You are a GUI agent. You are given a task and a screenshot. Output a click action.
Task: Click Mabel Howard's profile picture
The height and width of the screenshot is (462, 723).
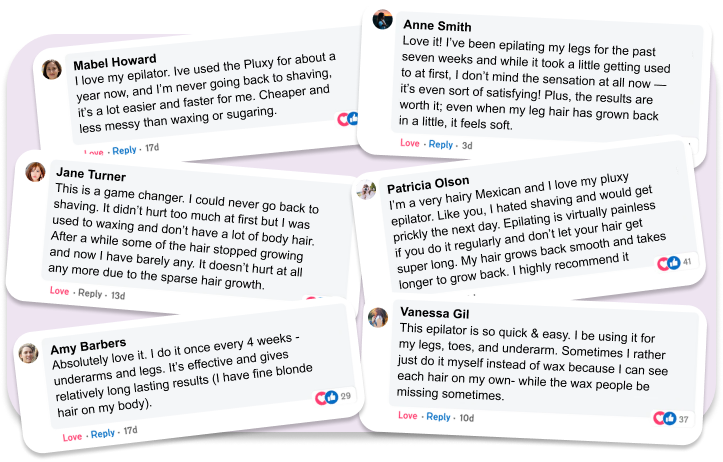[51, 69]
